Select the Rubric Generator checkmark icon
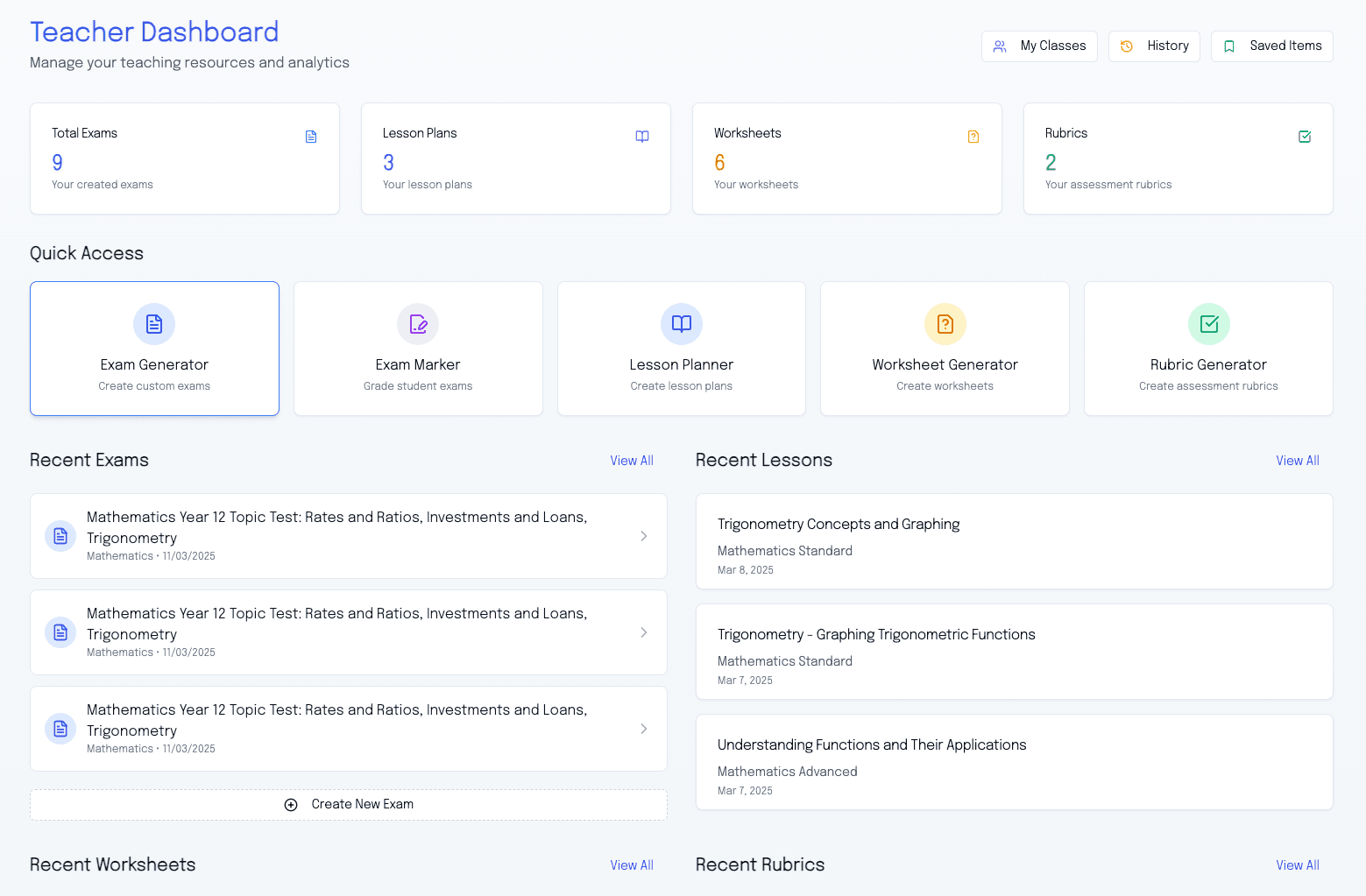Image resolution: width=1366 pixels, height=896 pixels. (1208, 324)
